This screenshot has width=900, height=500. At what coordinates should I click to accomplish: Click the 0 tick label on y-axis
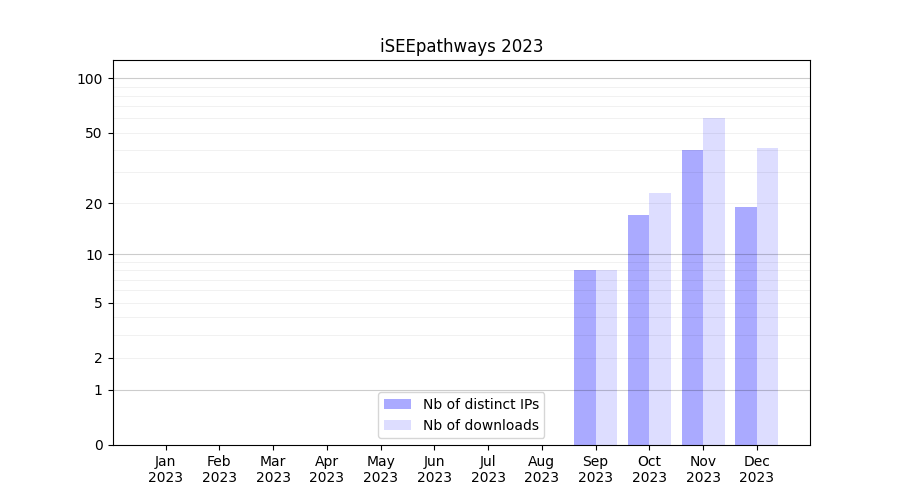coord(98,445)
